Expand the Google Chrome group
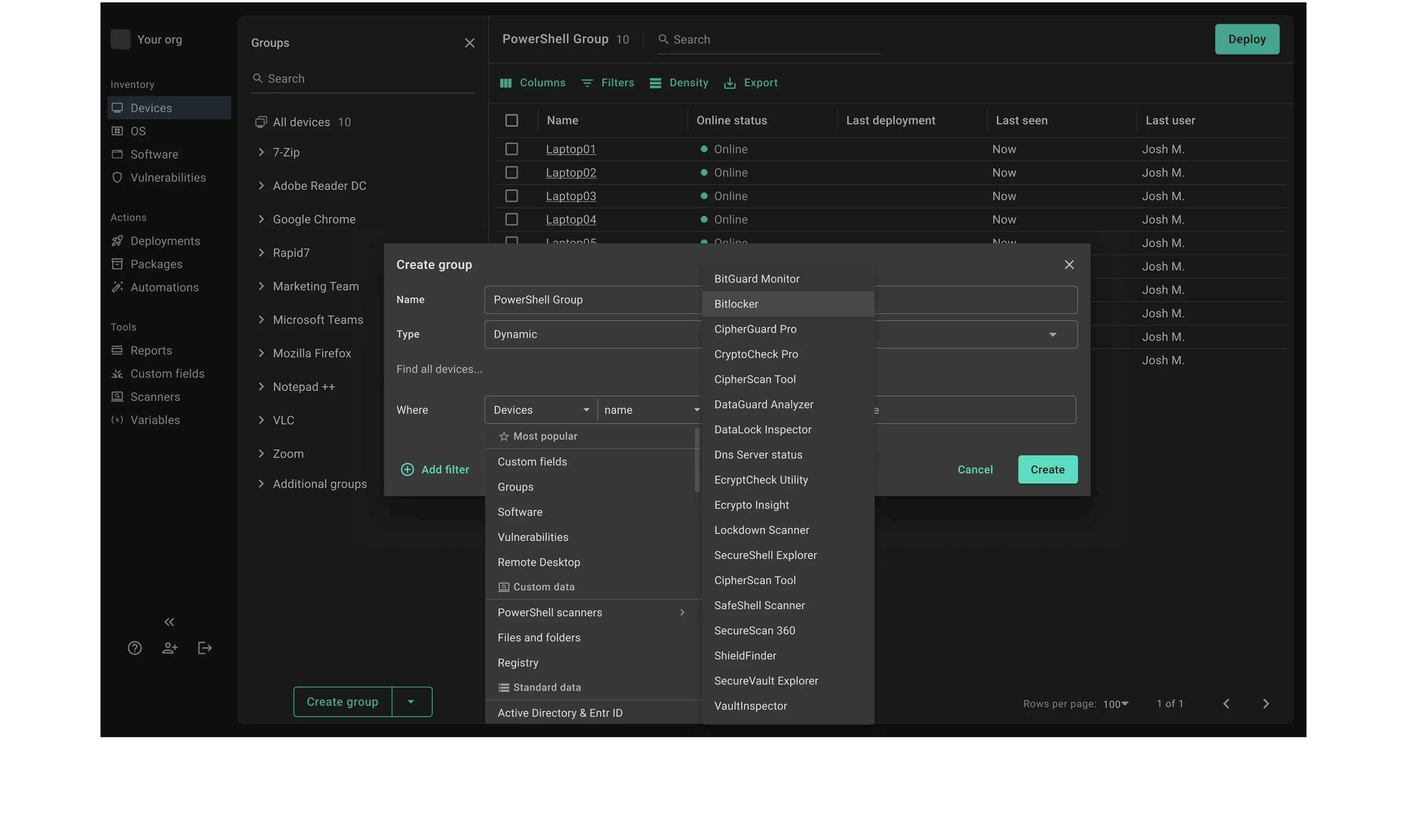The height and width of the screenshot is (840, 1407). (x=261, y=220)
